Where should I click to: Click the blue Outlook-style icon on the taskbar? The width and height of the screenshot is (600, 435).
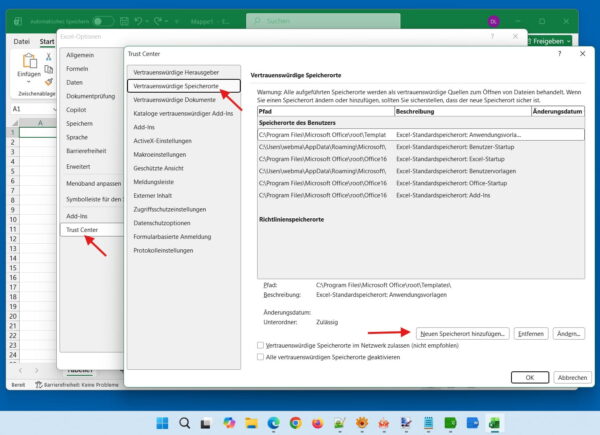click(473, 423)
